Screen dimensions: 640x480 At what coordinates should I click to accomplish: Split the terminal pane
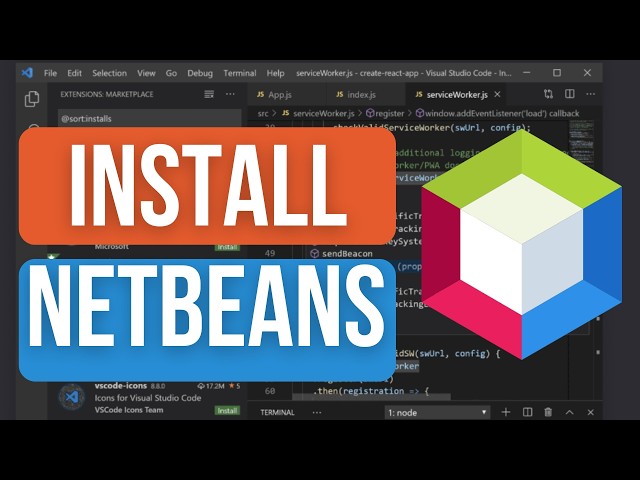(x=527, y=412)
